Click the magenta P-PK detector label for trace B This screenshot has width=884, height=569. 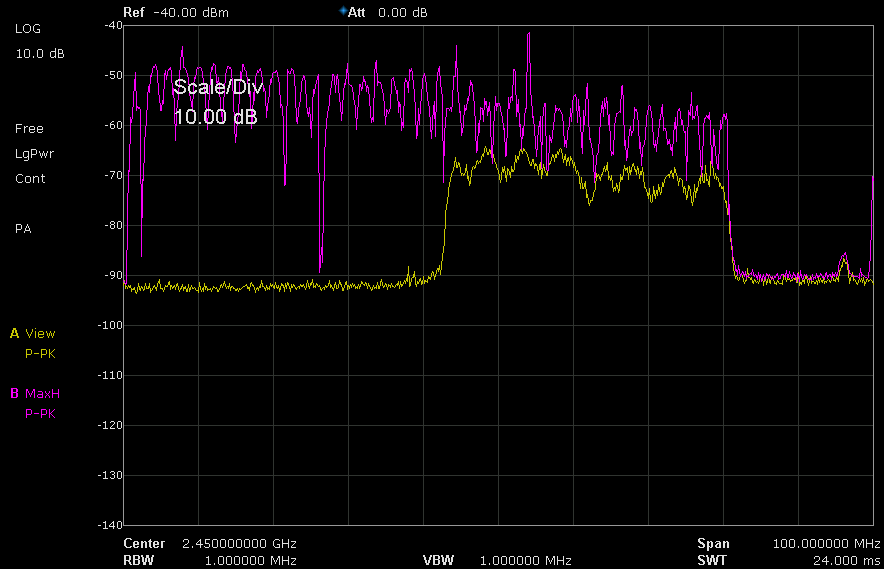coord(40,413)
